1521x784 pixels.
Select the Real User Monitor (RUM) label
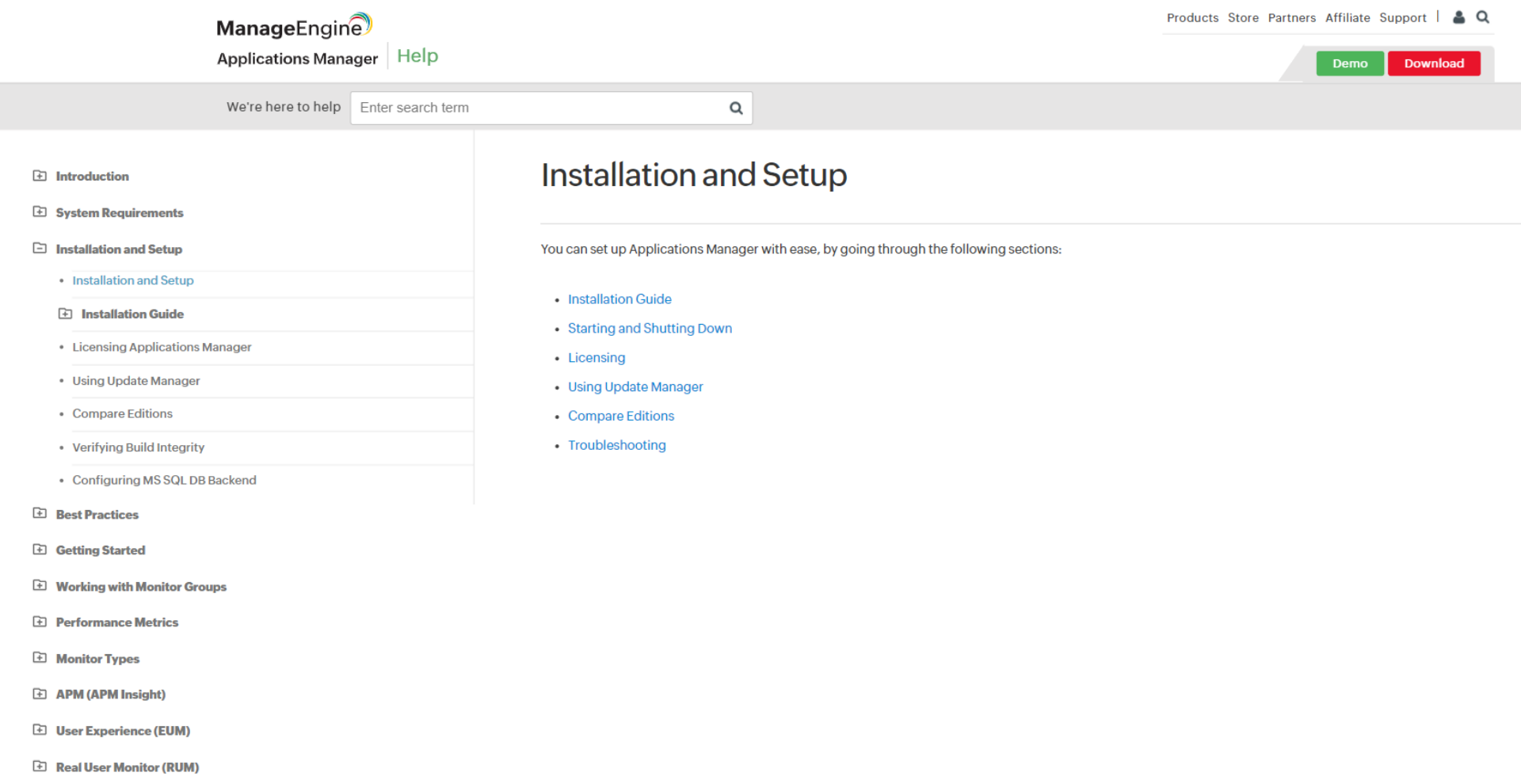tap(128, 767)
